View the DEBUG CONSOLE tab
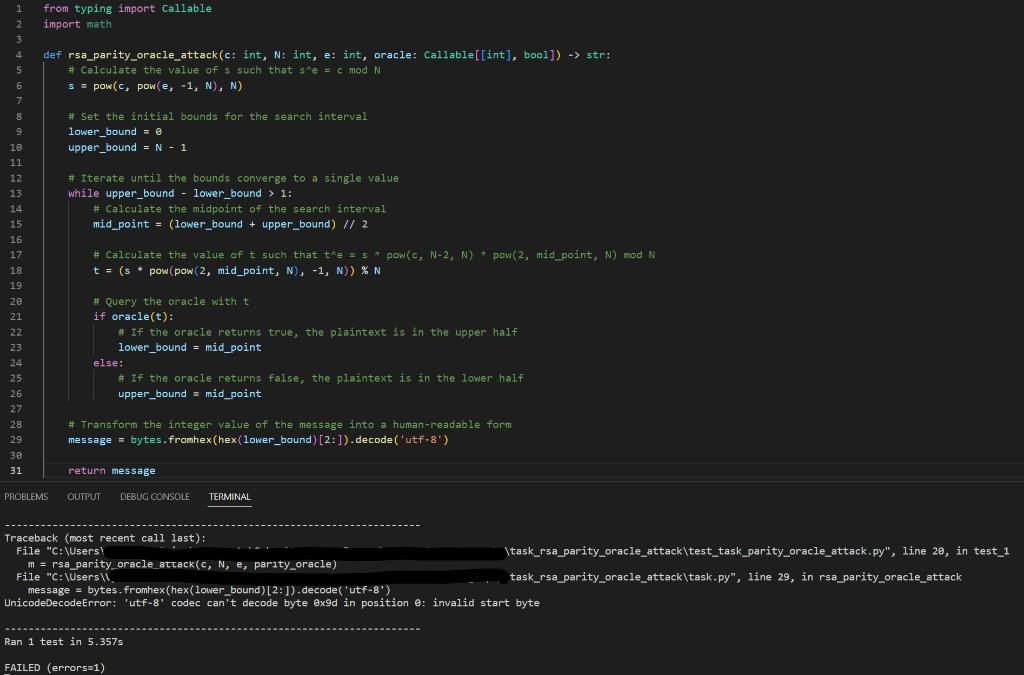1024x675 pixels. 154,496
